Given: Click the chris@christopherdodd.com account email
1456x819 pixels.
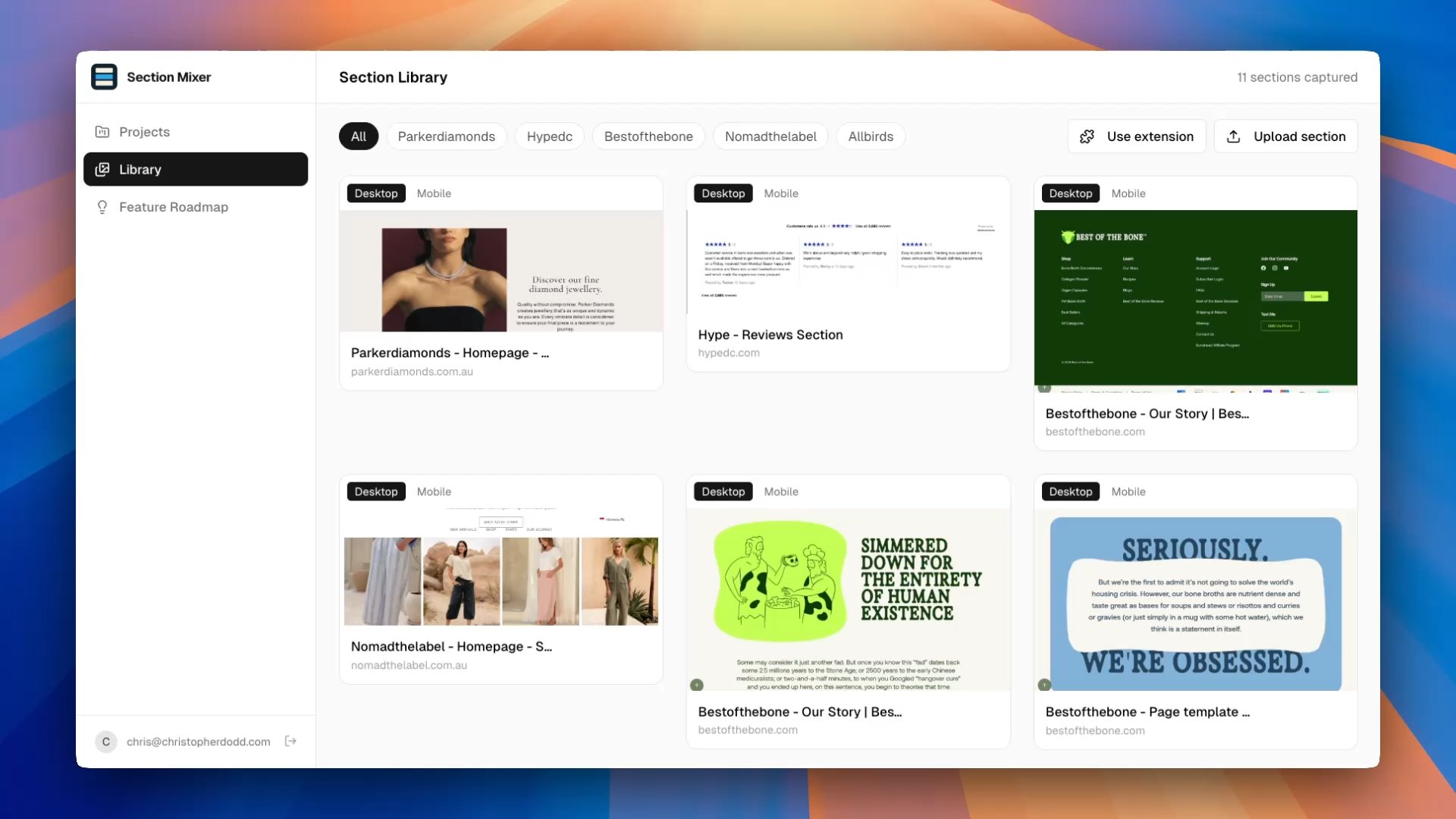Looking at the screenshot, I should pyautogui.click(x=199, y=742).
